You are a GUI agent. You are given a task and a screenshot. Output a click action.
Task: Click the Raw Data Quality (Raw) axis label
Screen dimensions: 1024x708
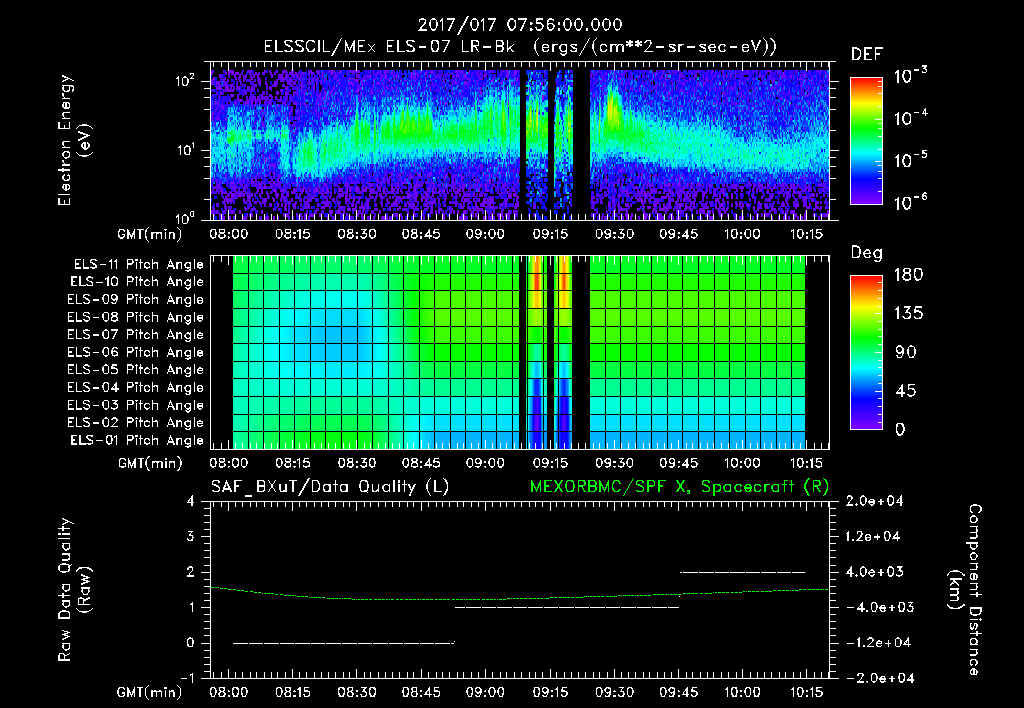point(74,589)
